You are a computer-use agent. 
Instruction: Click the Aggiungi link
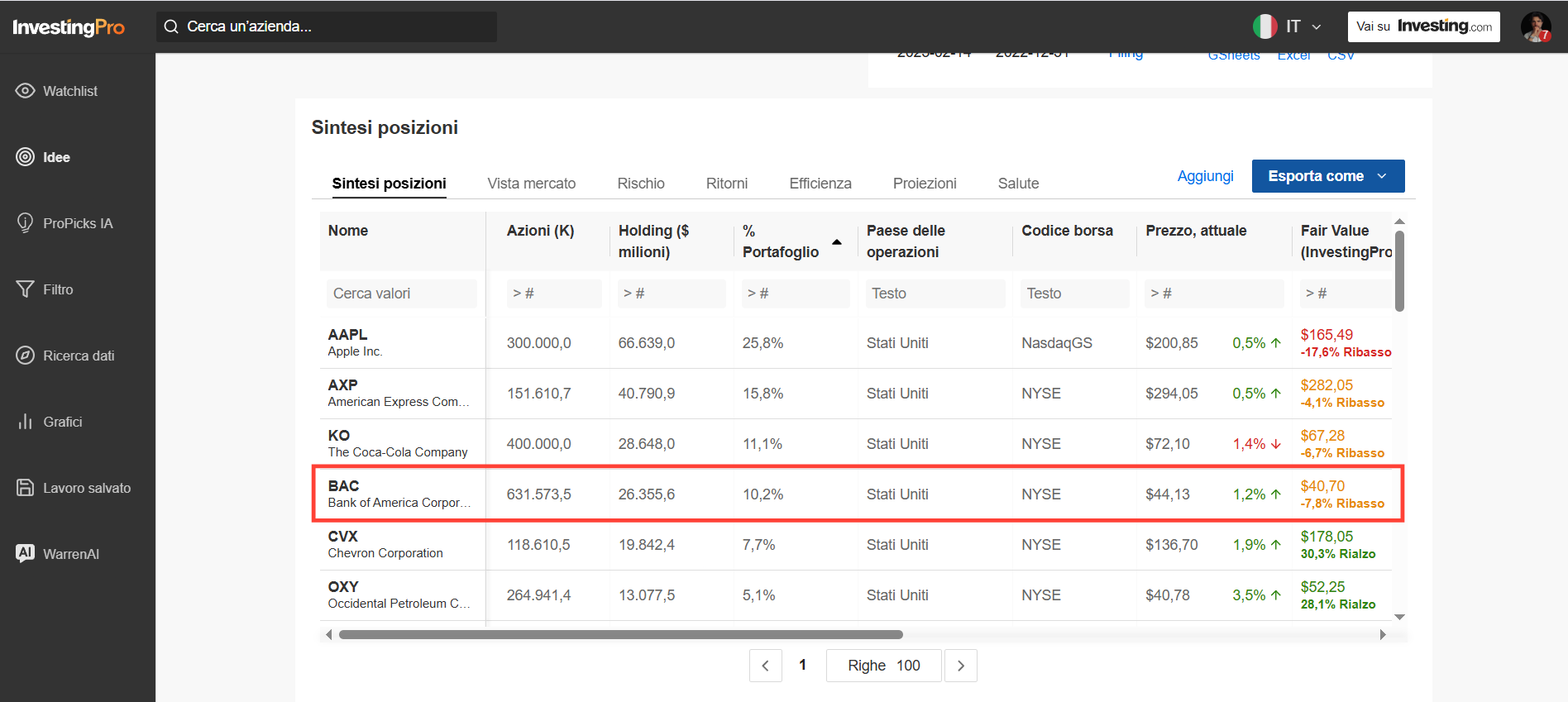[1206, 176]
